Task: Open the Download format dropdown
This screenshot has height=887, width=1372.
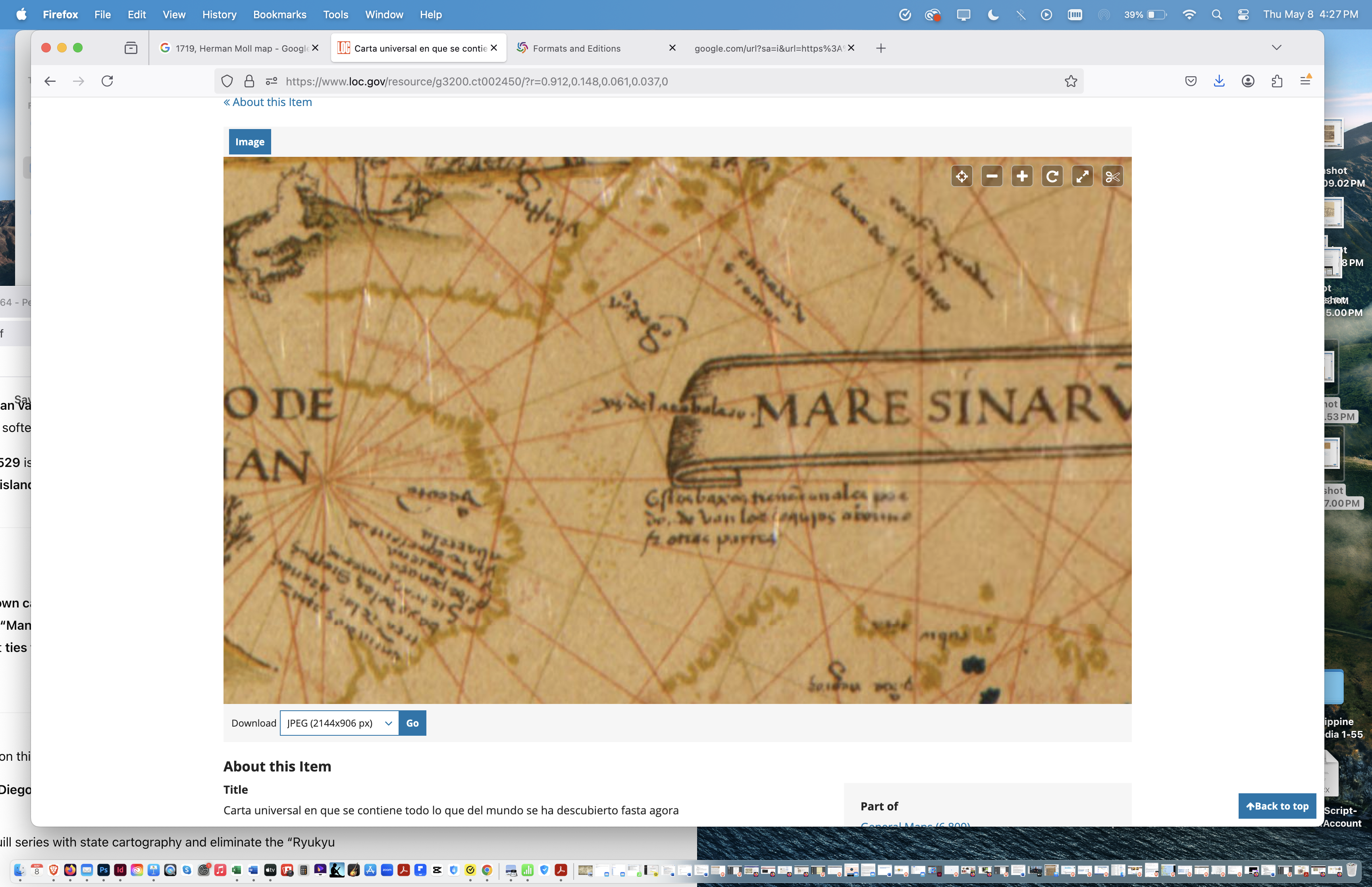Action: (x=339, y=723)
